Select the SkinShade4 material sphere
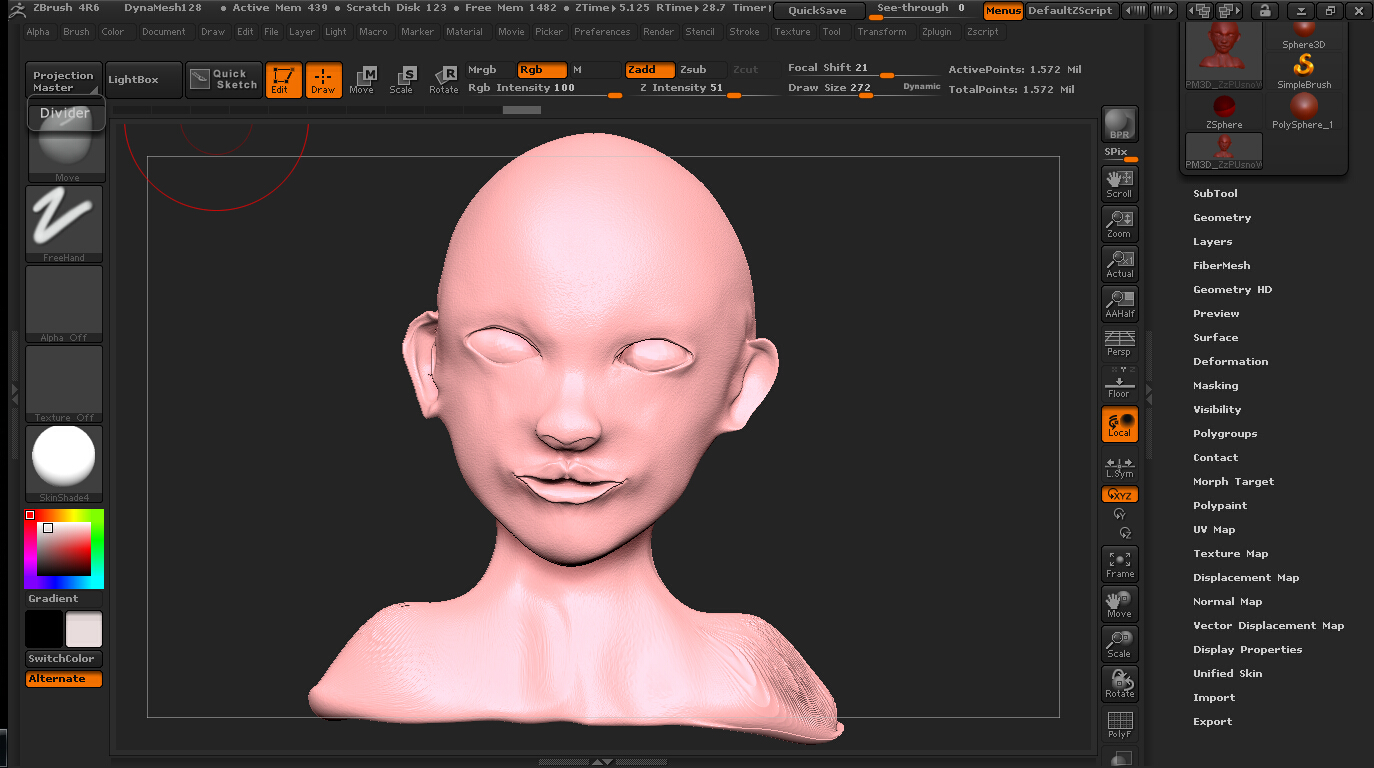 (64, 464)
